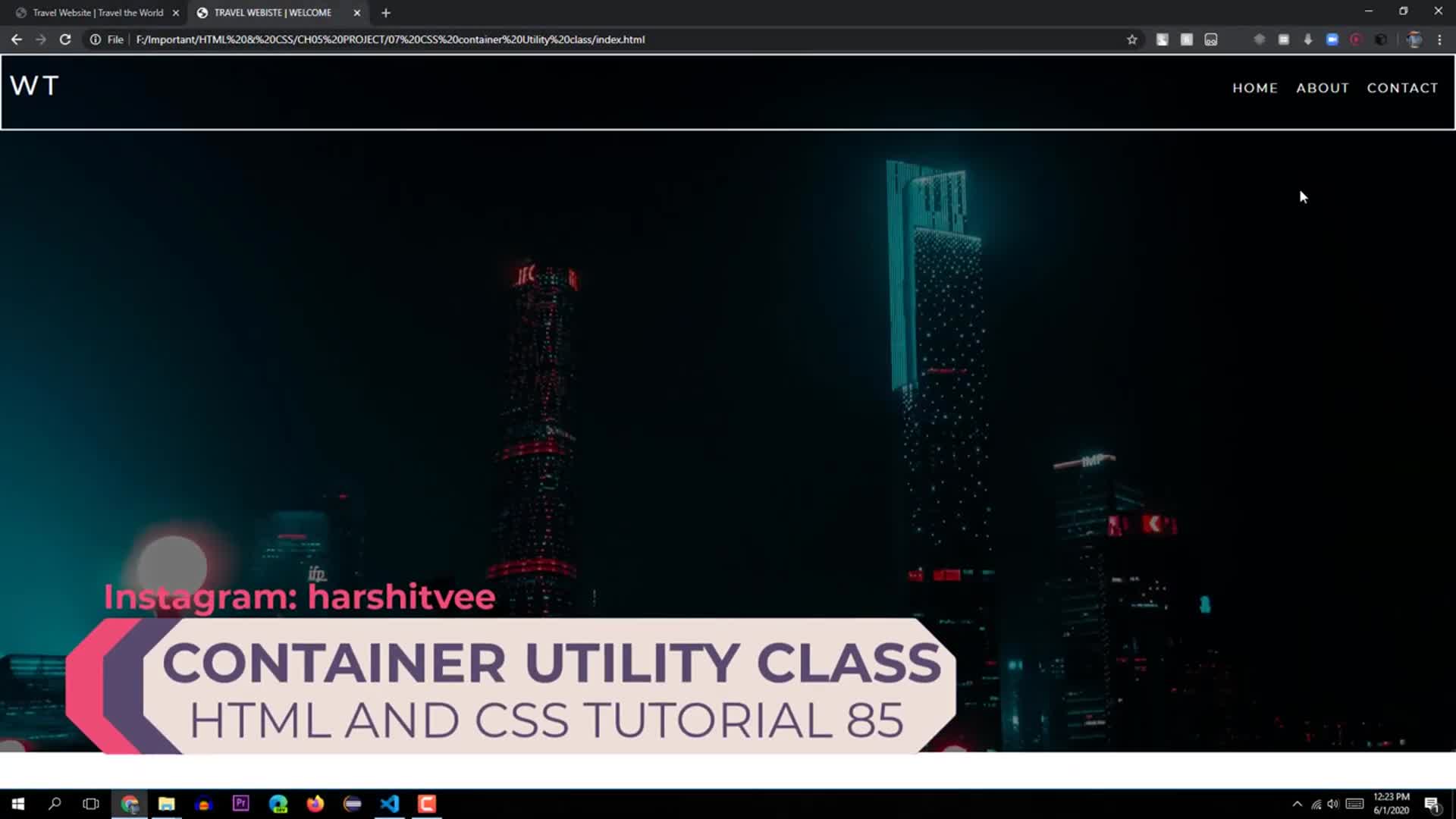The height and width of the screenshot is (819, 1456).
Task: Open Wi-Fi network settings in tray
Action: (x=1316, y=804)
